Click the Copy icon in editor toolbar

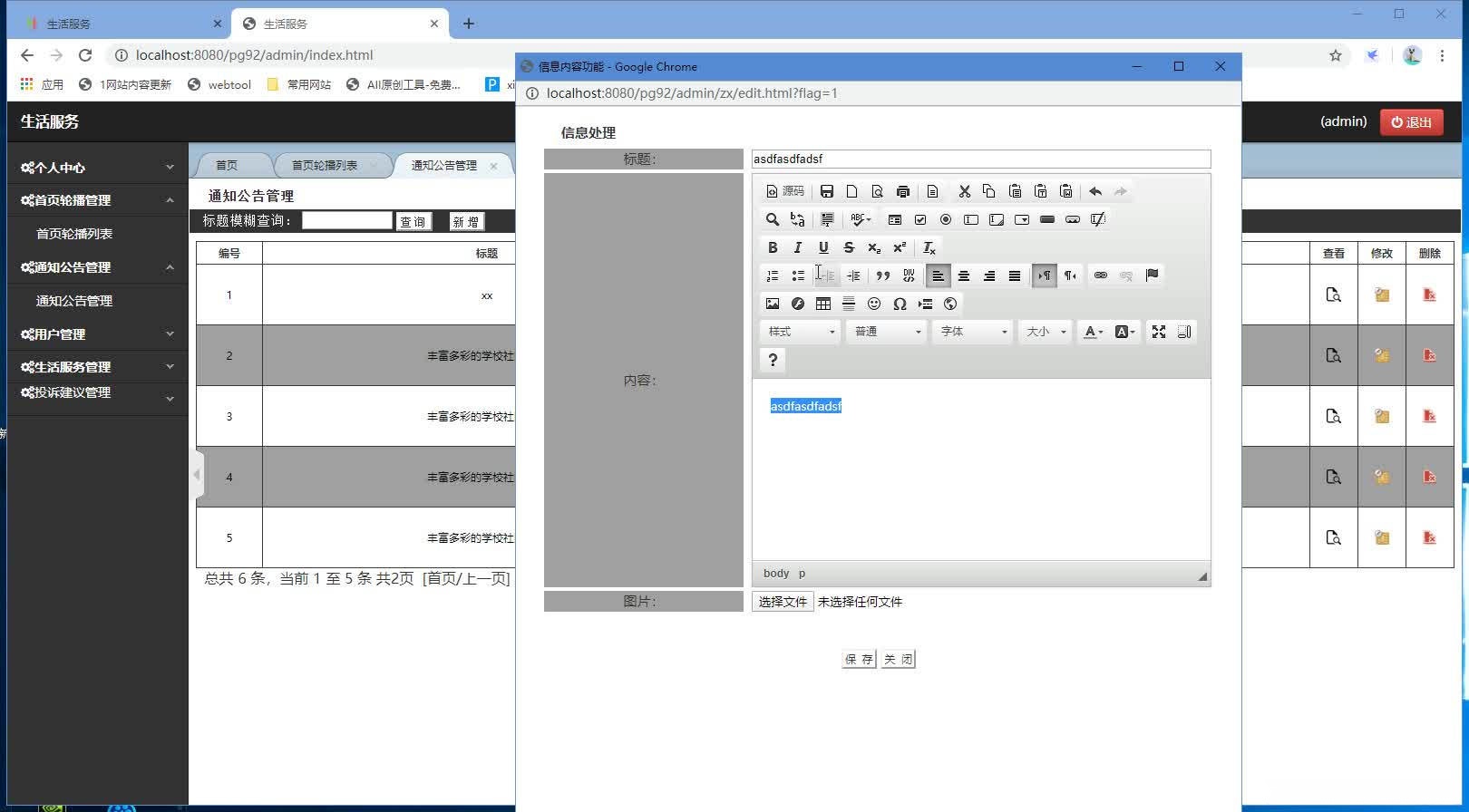[989, 191]
